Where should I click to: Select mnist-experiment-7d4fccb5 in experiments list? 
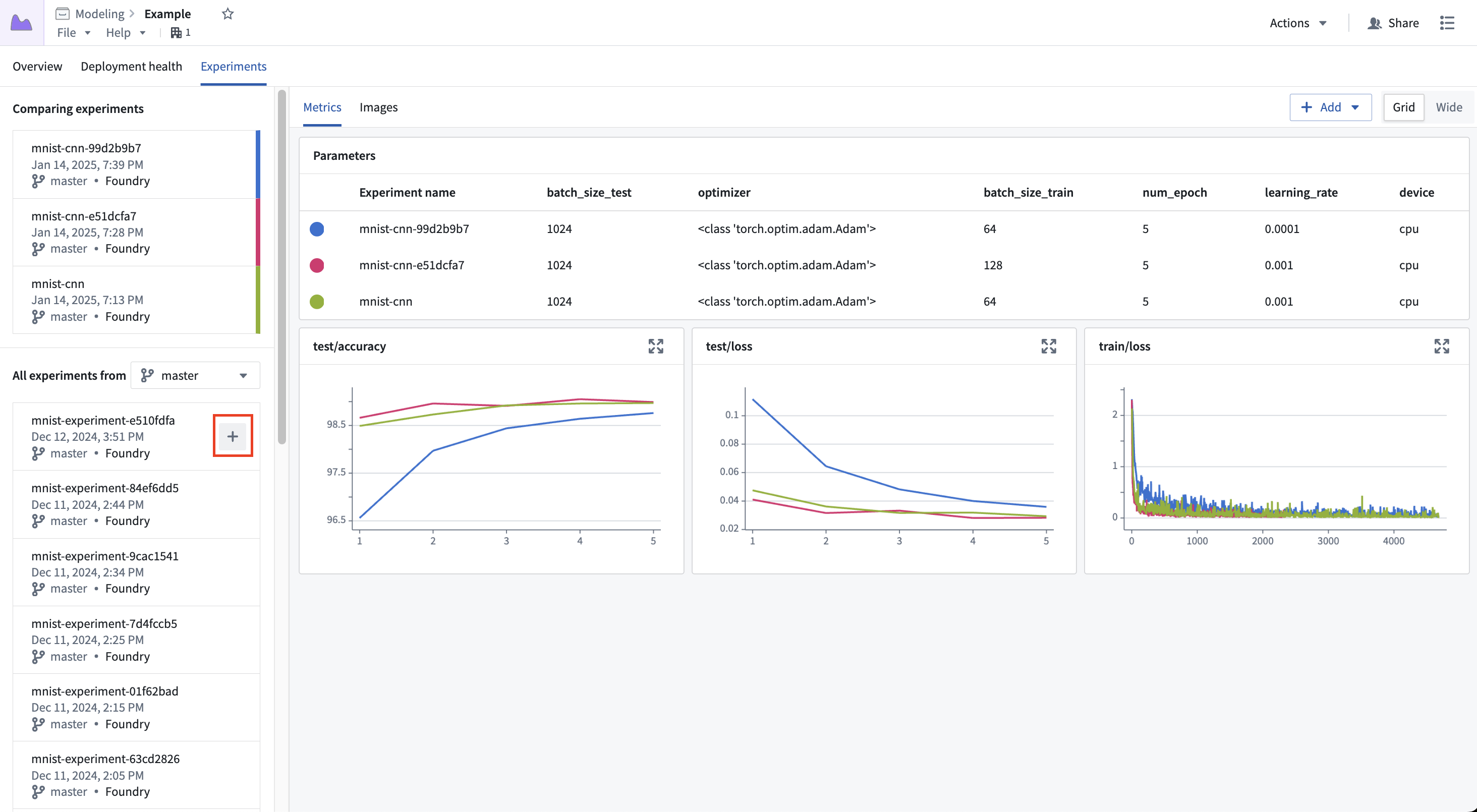click(x=137, y=640)
